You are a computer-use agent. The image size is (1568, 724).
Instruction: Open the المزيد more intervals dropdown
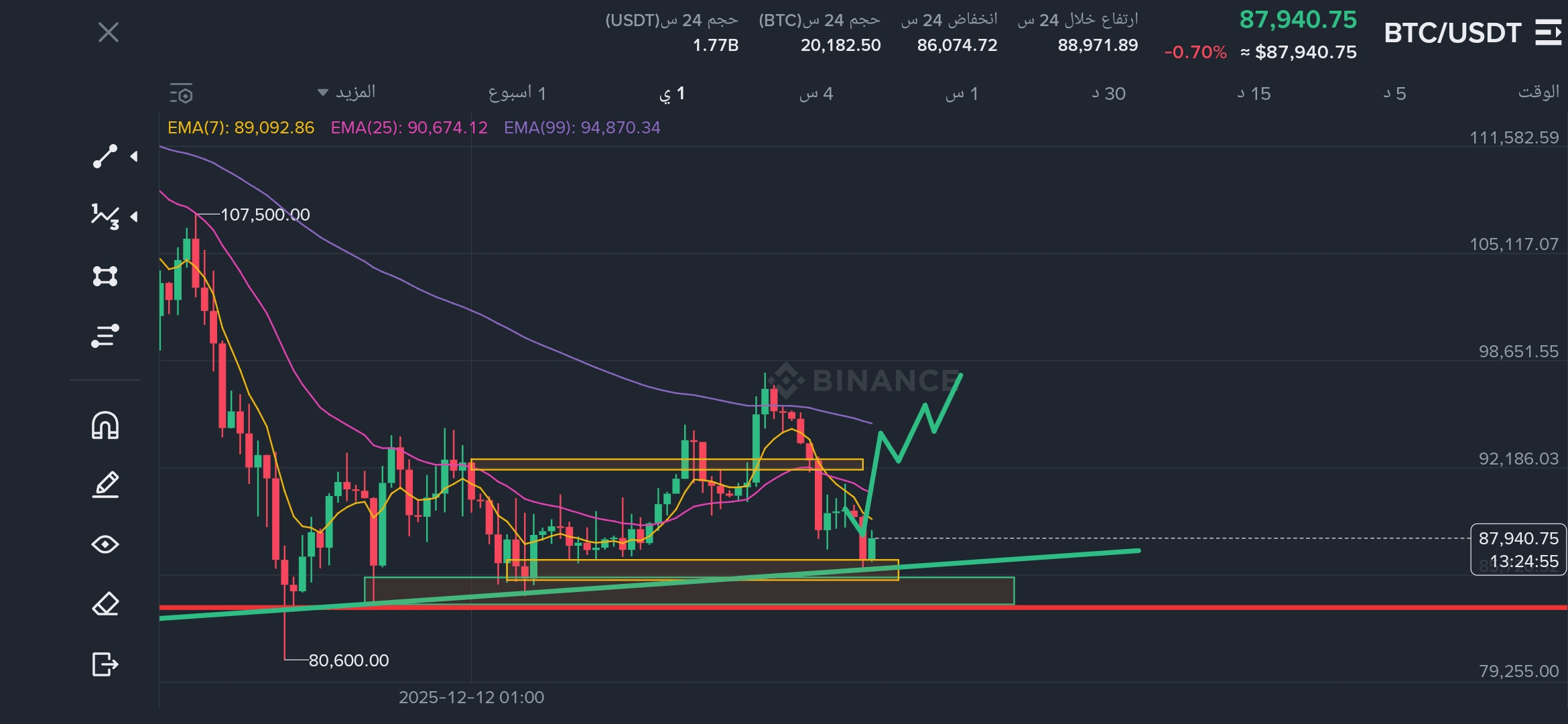[347, 93]
